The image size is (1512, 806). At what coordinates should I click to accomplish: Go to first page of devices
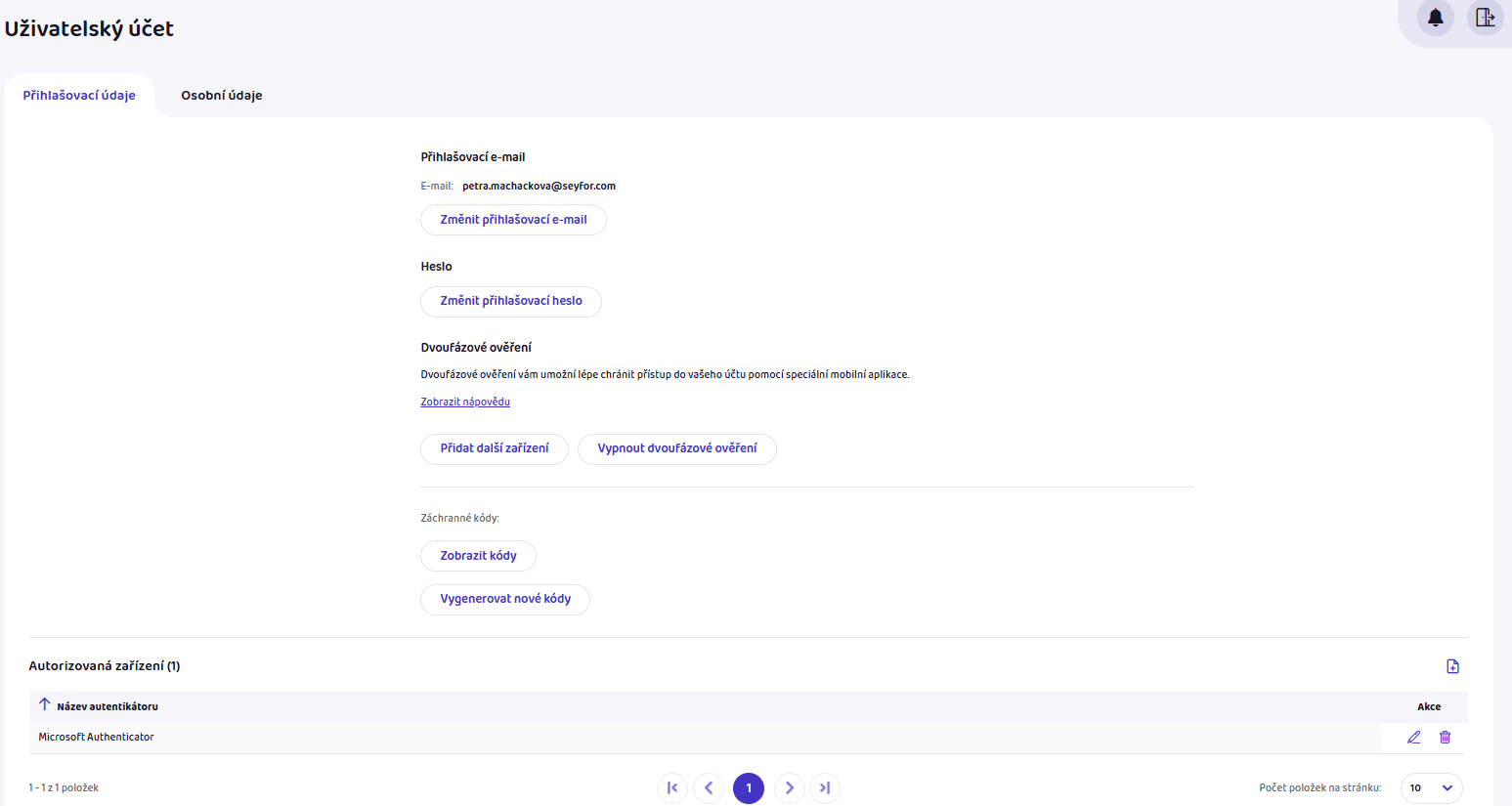[x=672, y=787]
